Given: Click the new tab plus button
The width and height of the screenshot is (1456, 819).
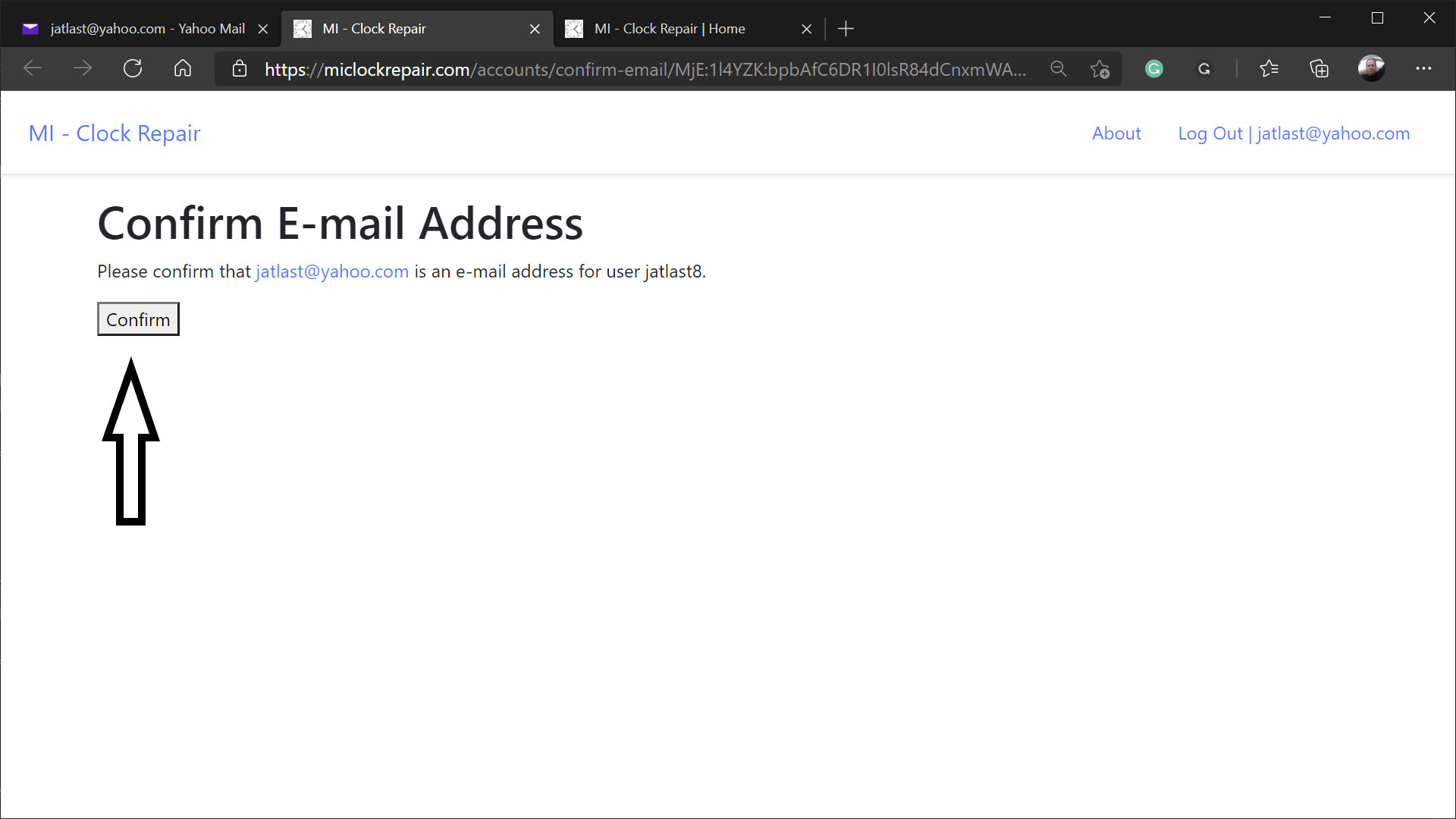Looking at the screenshot, I should tap(846, 28).
